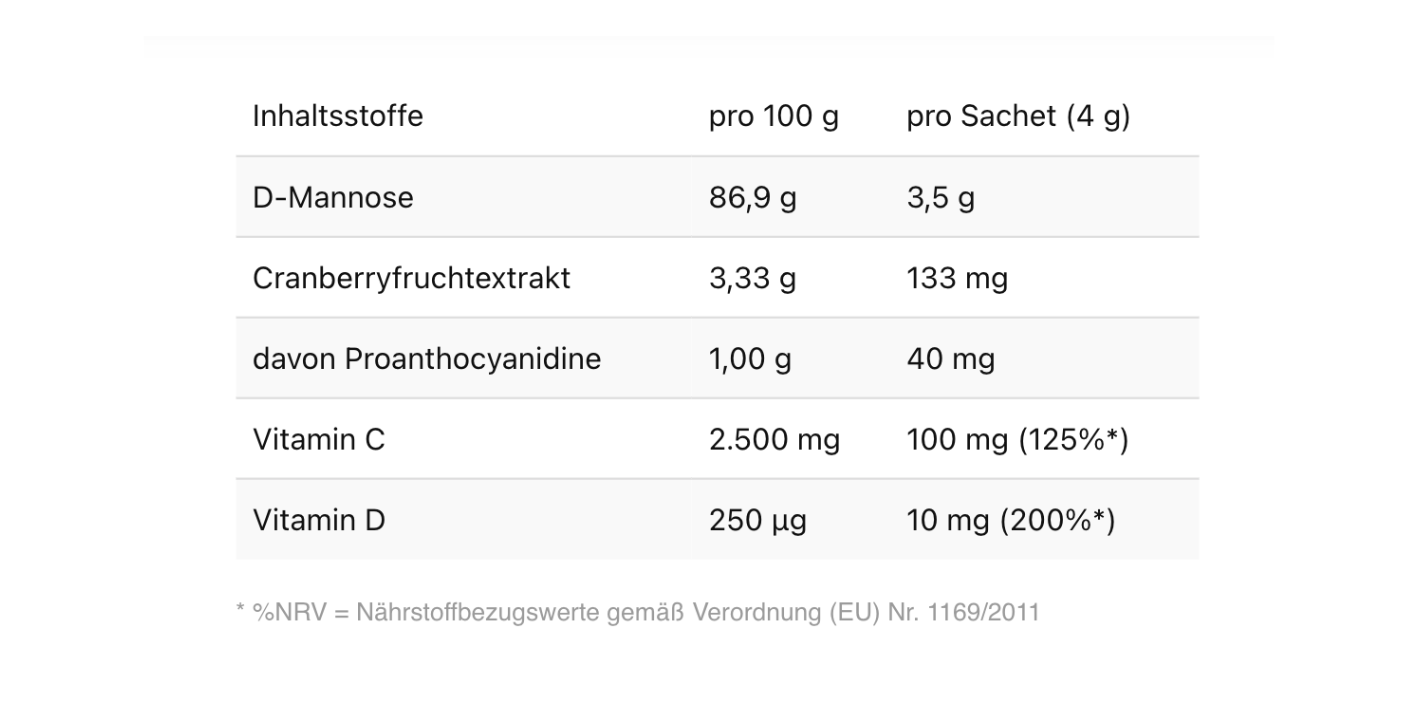Select the D-Mannose row label
Viewport: 1417px width, 709px height.
333,197
